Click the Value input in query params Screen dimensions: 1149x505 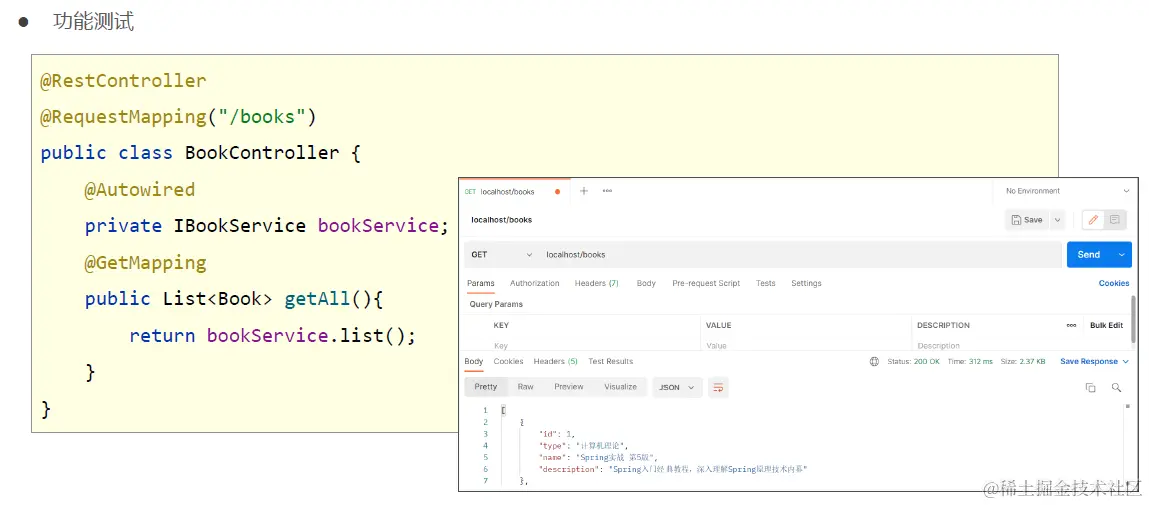click(806, 346)
